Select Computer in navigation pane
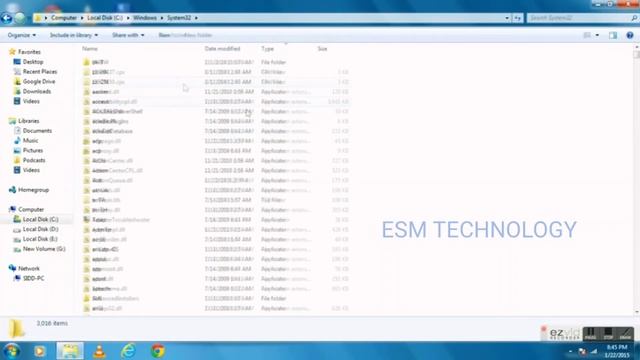The width and height of the screenshot is (640, 360). tap(31, 209)
